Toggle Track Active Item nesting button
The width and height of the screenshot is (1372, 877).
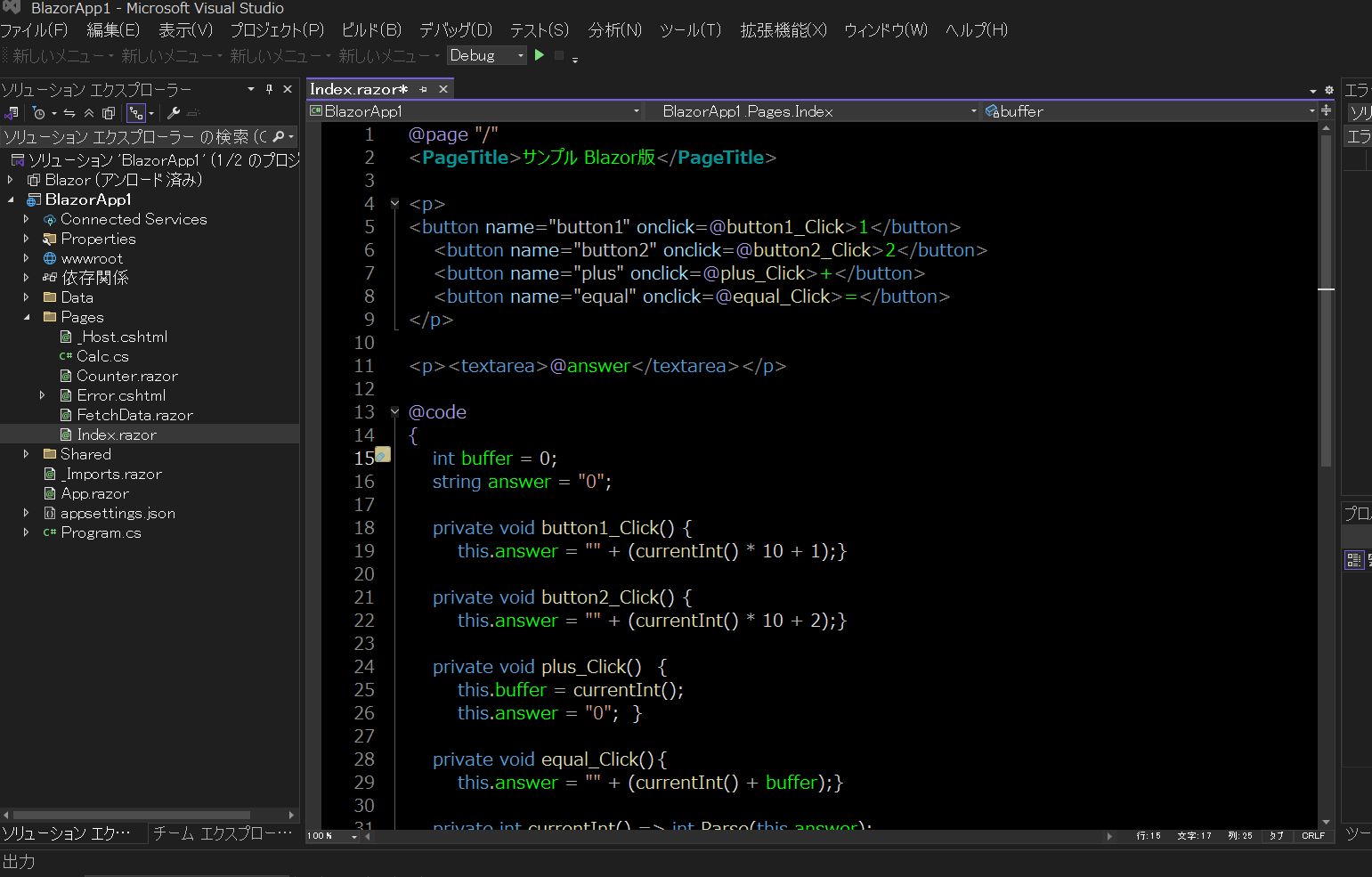pos(135,113)
